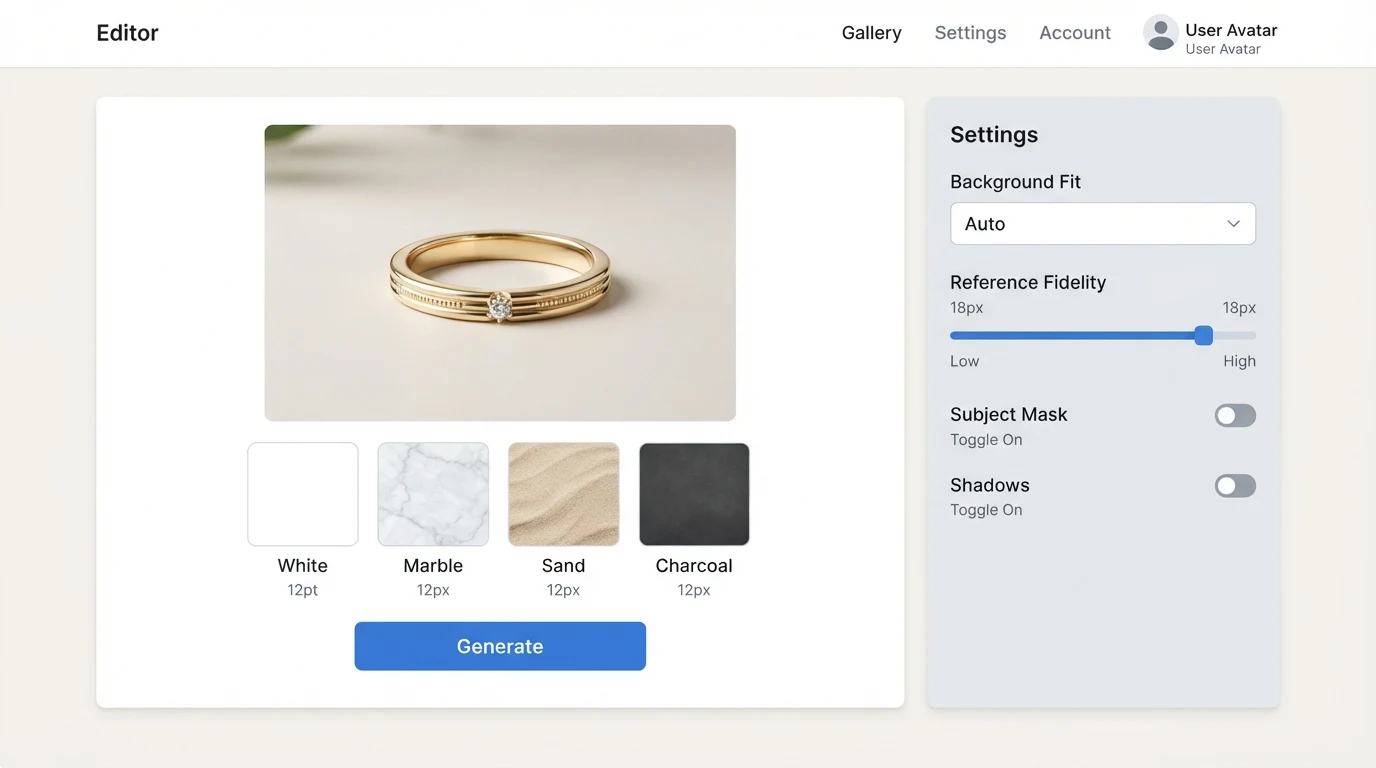Click the user avatar profile icon
The width and height of the screenshot is (1376, 768).
(x=1160, y=33)
